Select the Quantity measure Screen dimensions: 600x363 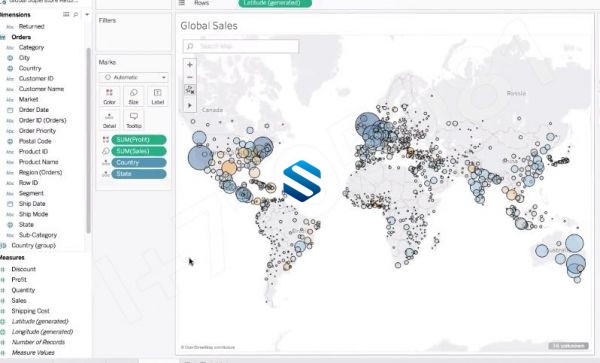(x=23, y=290)
